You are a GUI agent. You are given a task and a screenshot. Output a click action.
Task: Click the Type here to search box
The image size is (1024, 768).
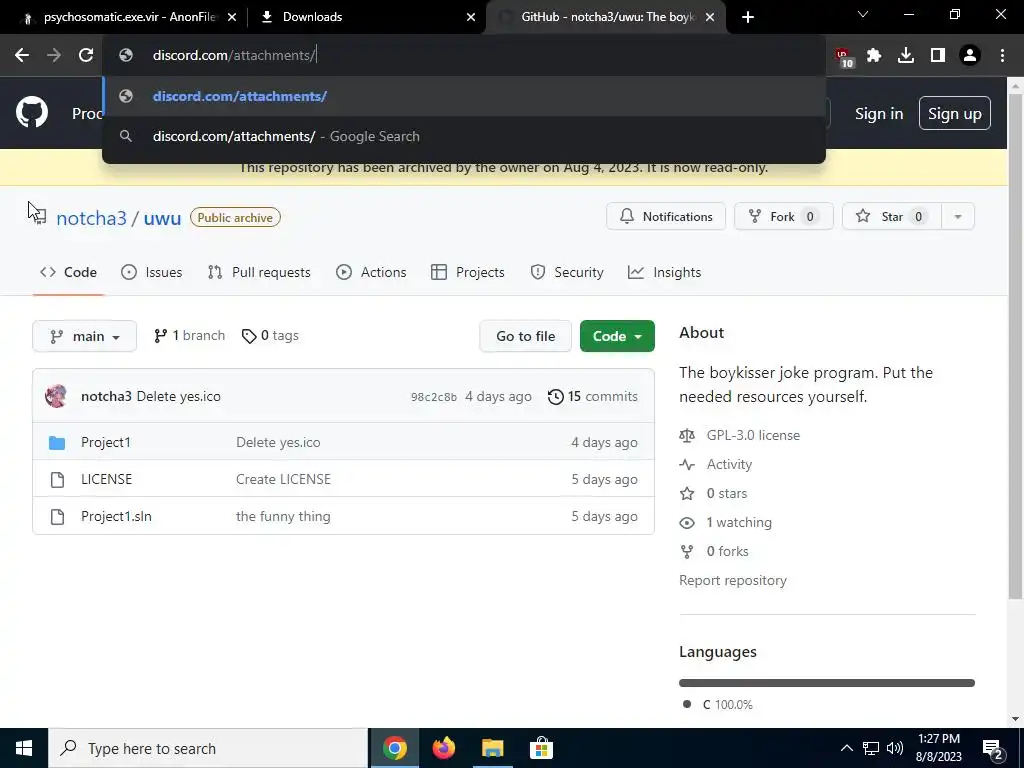coord(208,748)
